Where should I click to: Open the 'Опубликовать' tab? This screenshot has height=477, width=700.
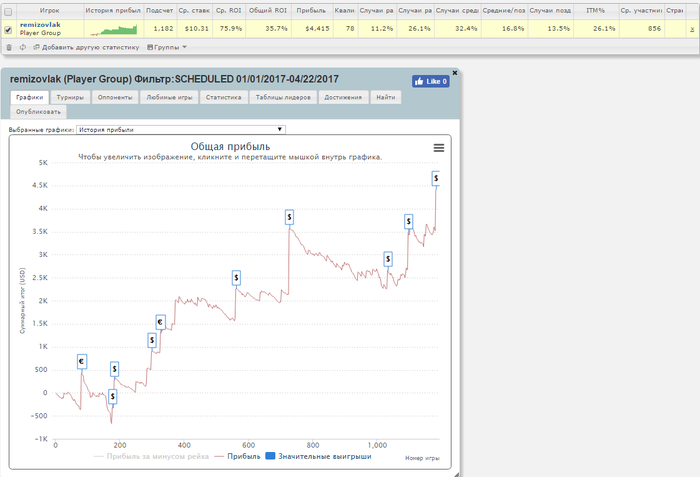click(38, 112)
